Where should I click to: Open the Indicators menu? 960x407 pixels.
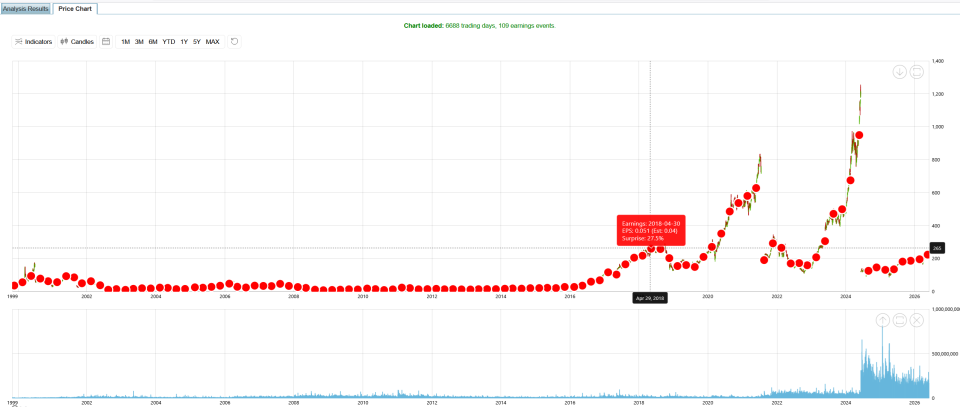(x=34, y=42)
